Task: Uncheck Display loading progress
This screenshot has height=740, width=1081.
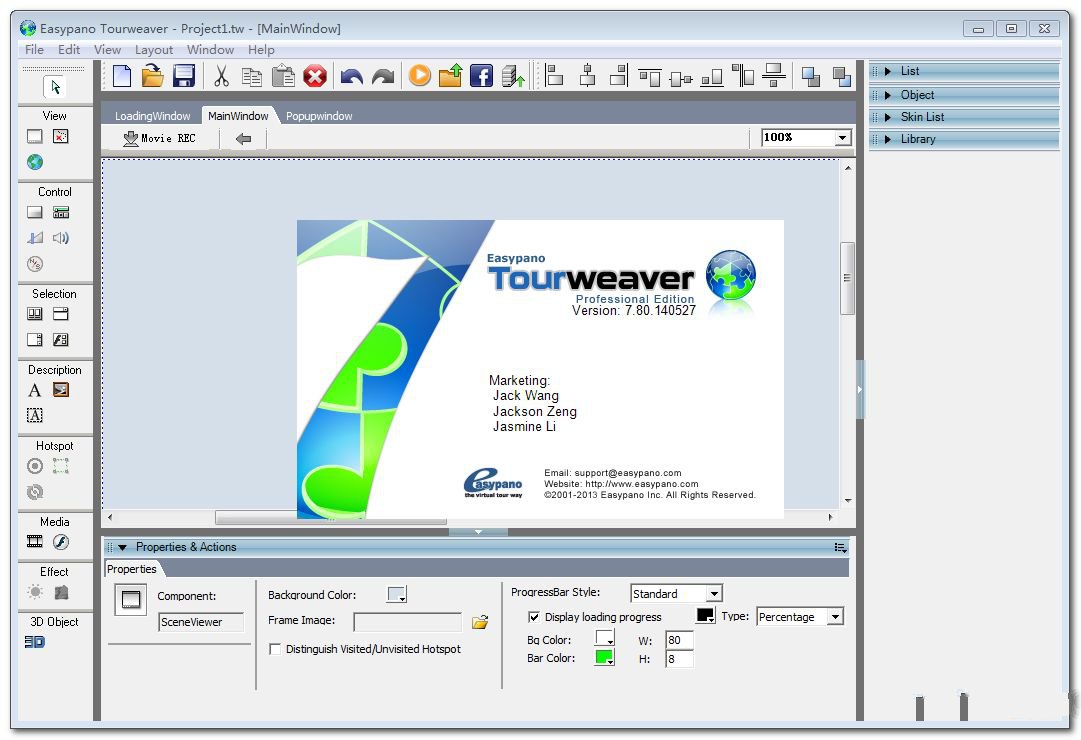Action: [534, 617]
